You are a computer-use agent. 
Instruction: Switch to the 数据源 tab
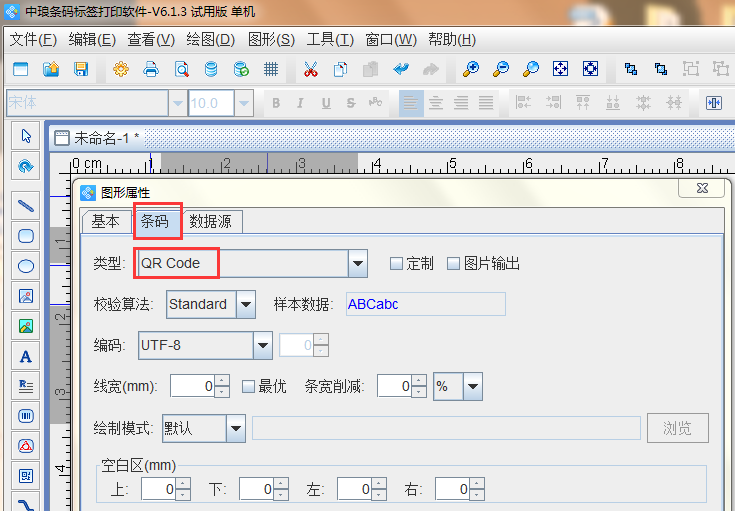click(x=216, y=222)
